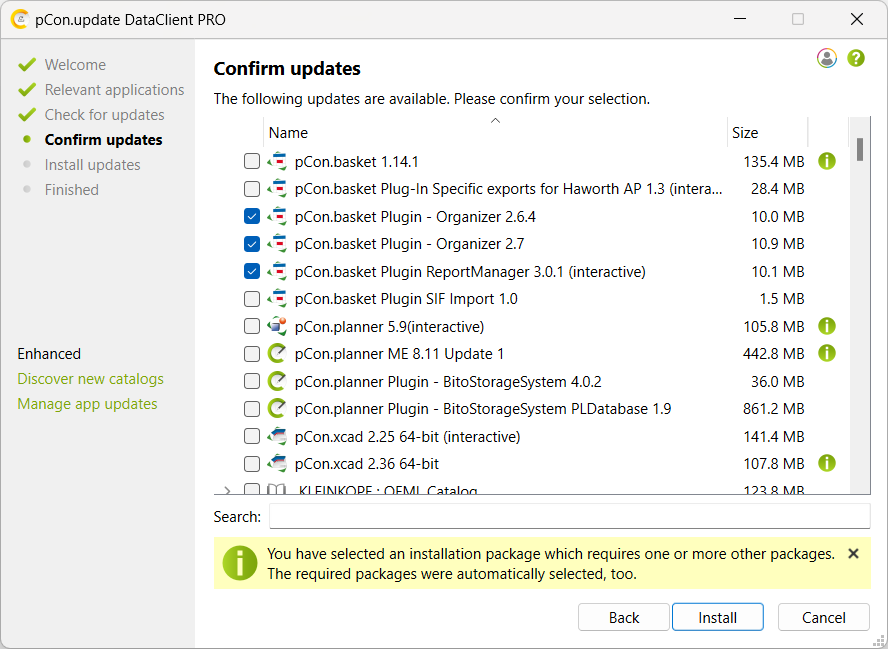Viewport: 888px width, 649px height.
Task: Click the SIF Import 1.0 plugin icon
Action: click(277, 298)
